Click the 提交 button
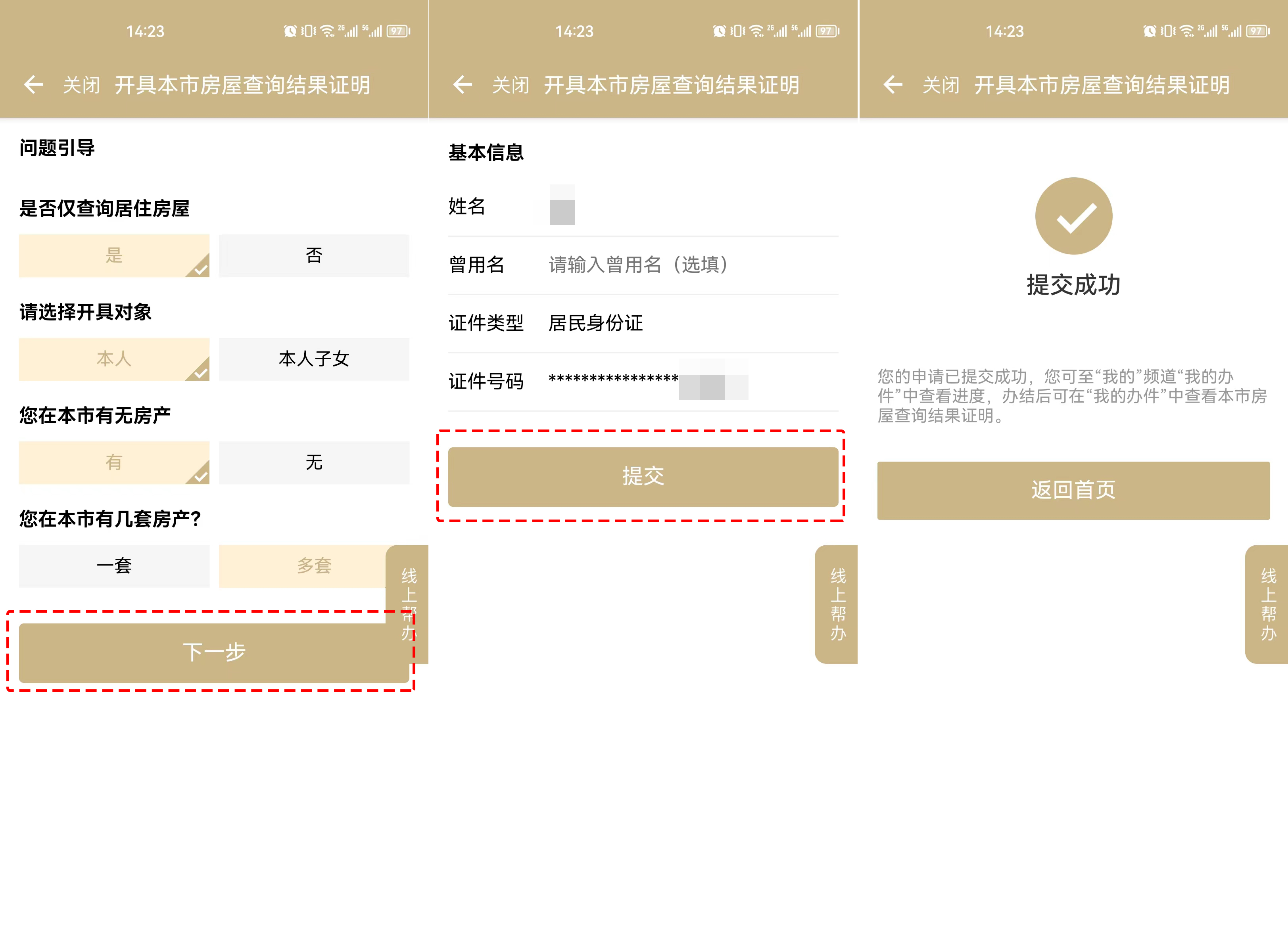 (x=643, y=477)
